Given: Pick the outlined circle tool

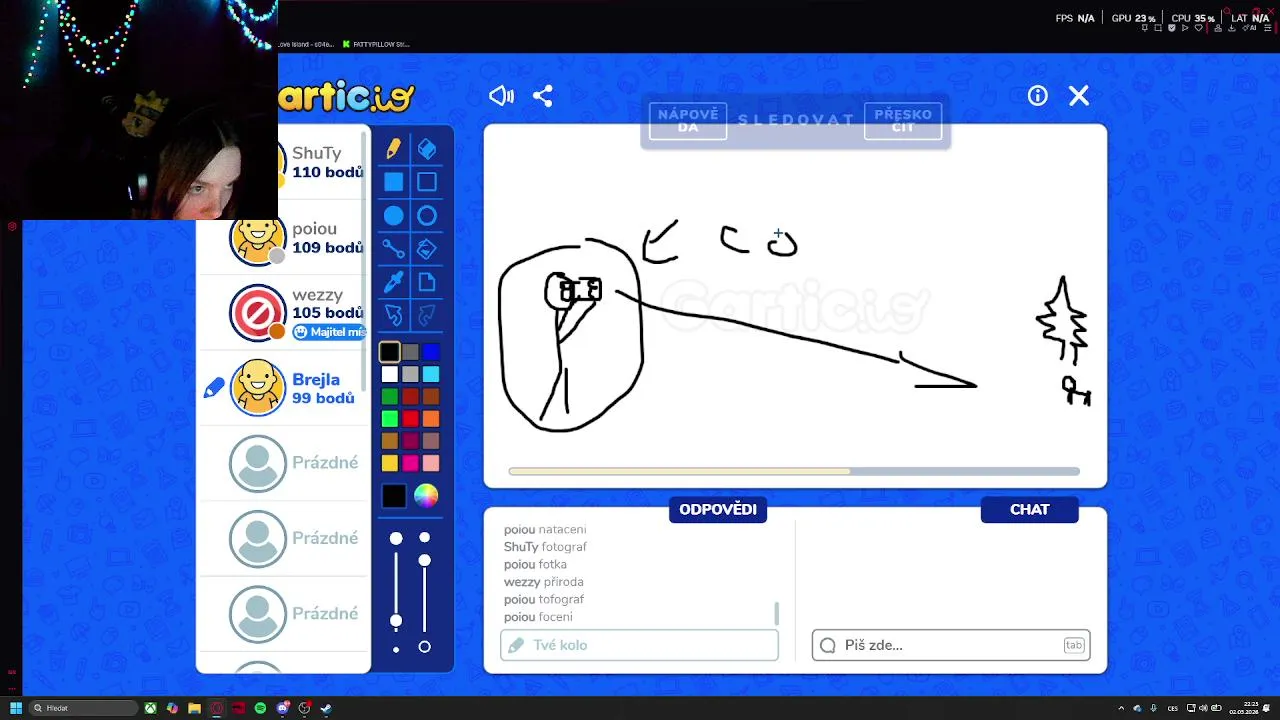Looking at the screenshot, I should (x=427, y=216).
